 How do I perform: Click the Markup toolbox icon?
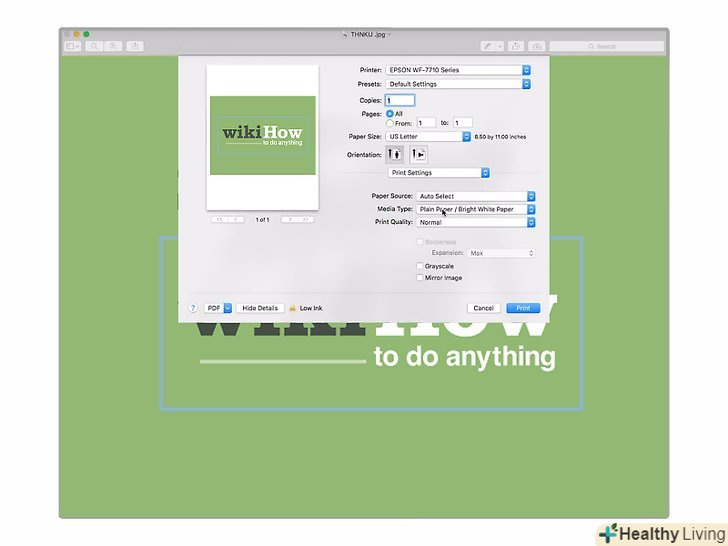(537, 46)
